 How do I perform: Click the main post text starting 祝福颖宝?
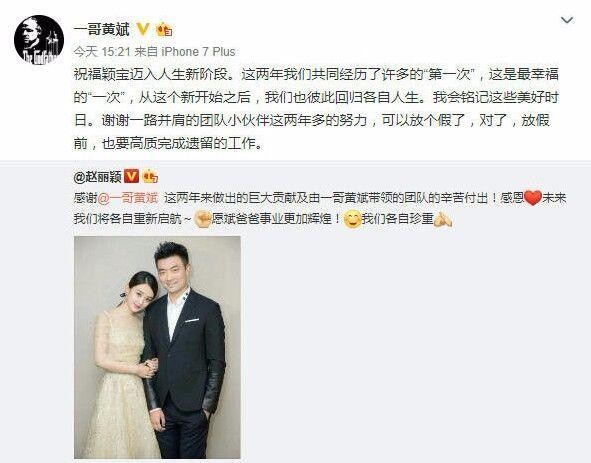coord(316,109)
